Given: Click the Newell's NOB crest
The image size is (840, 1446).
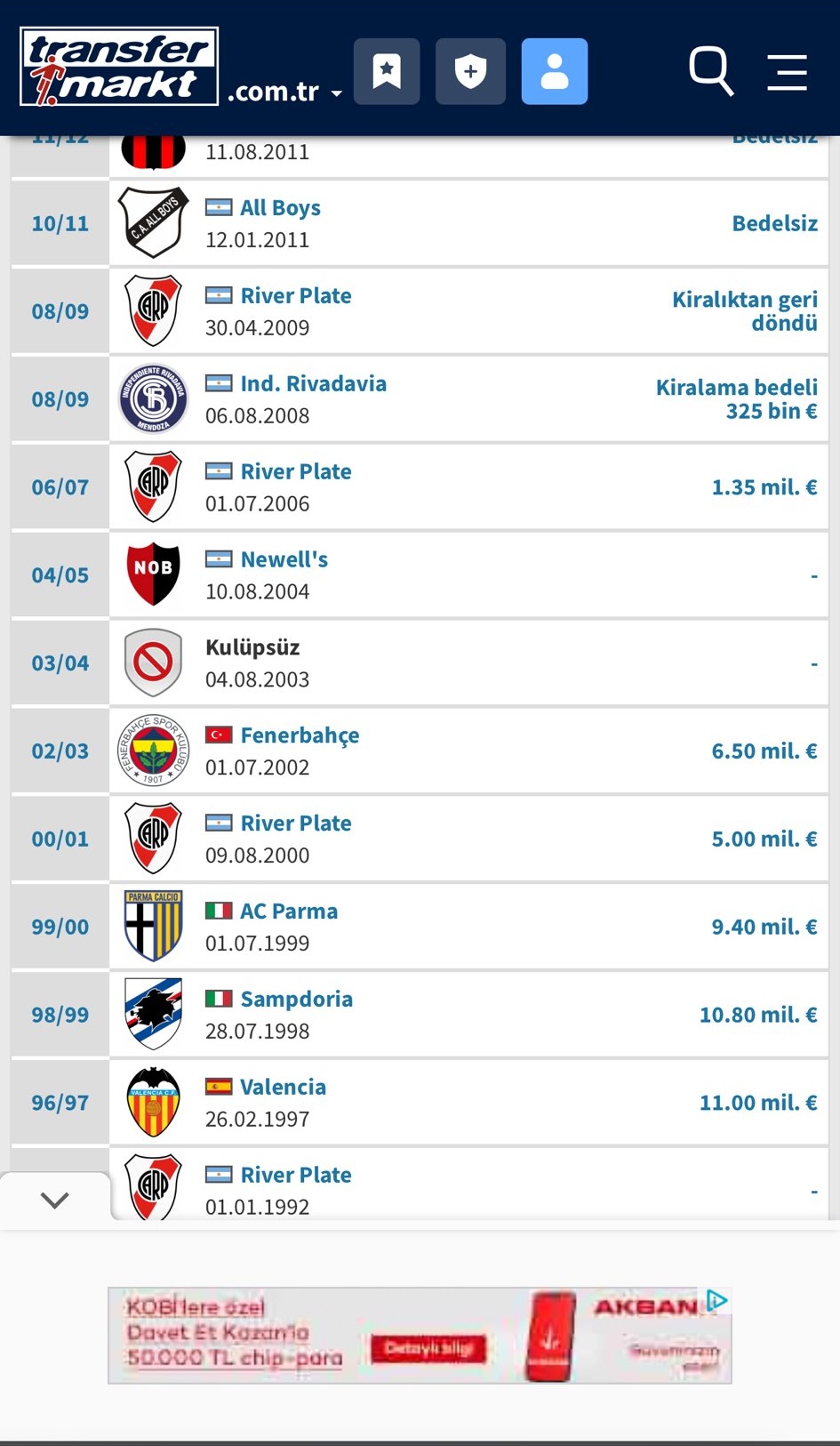Looking at the screenshot, I should [154, 574].
